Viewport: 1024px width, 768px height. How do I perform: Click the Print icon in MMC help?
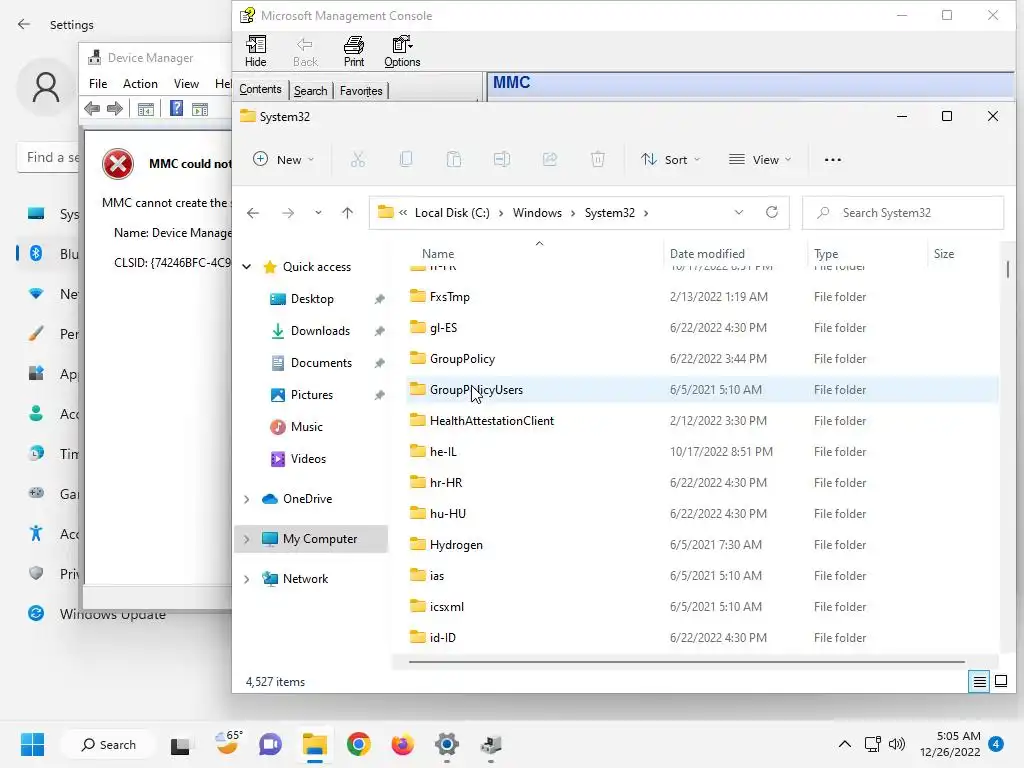353,52
